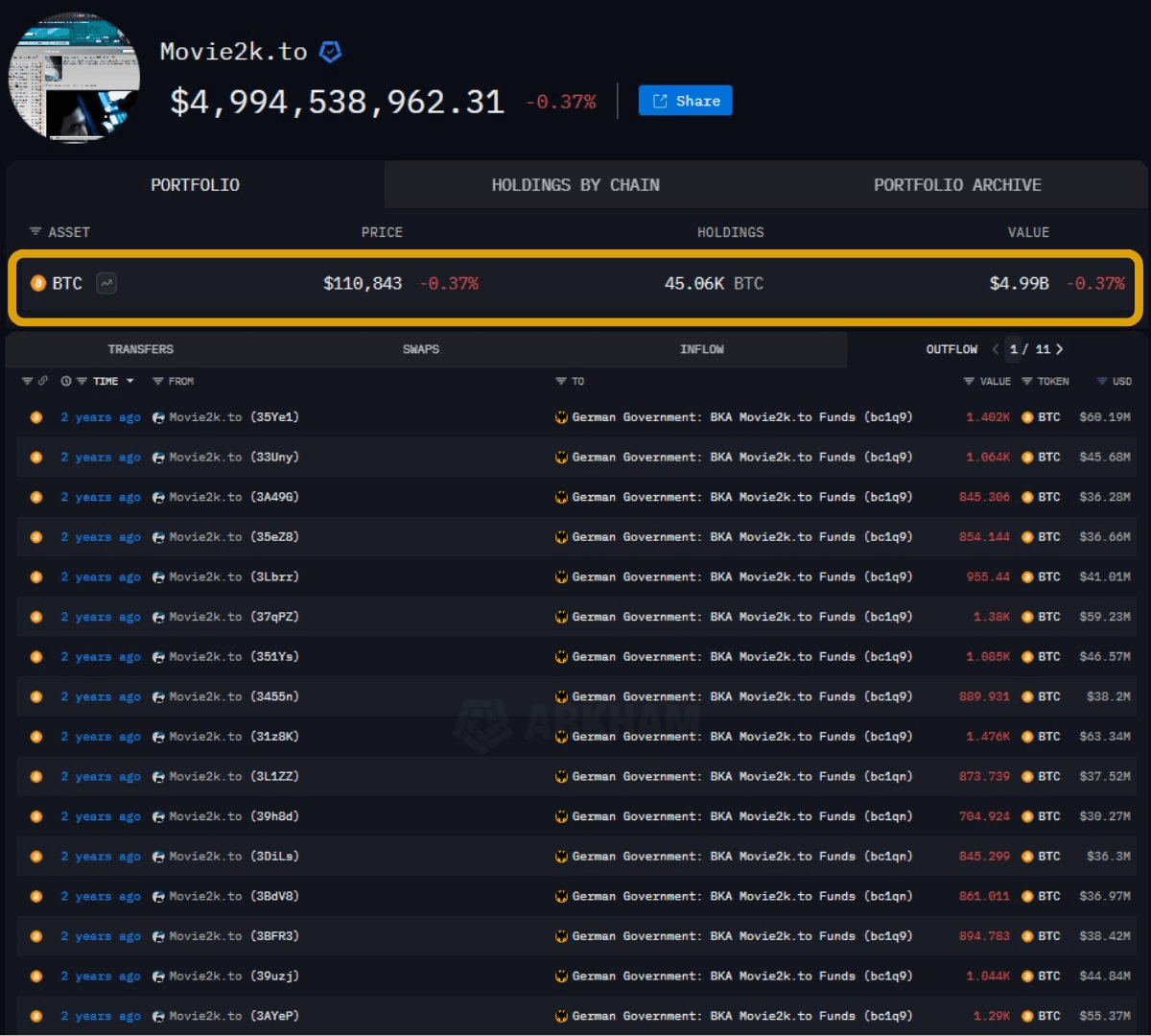The image size is (1151, 1036).
Task: Click the $59.23M USD amount
Action: pyautogui.click(x=1105, y=617)
